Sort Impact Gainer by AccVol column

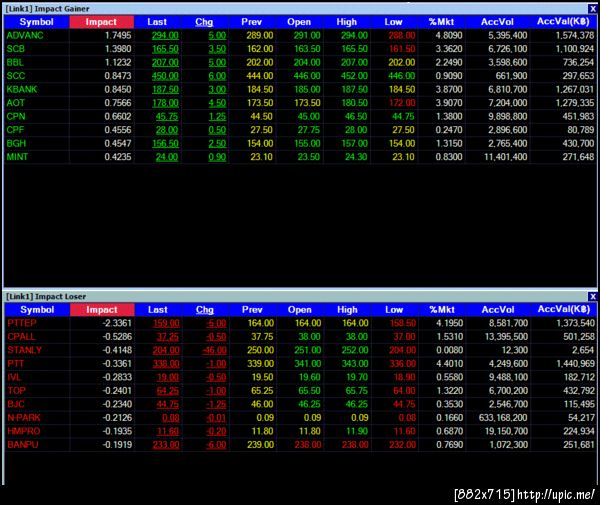pos(497,22)
